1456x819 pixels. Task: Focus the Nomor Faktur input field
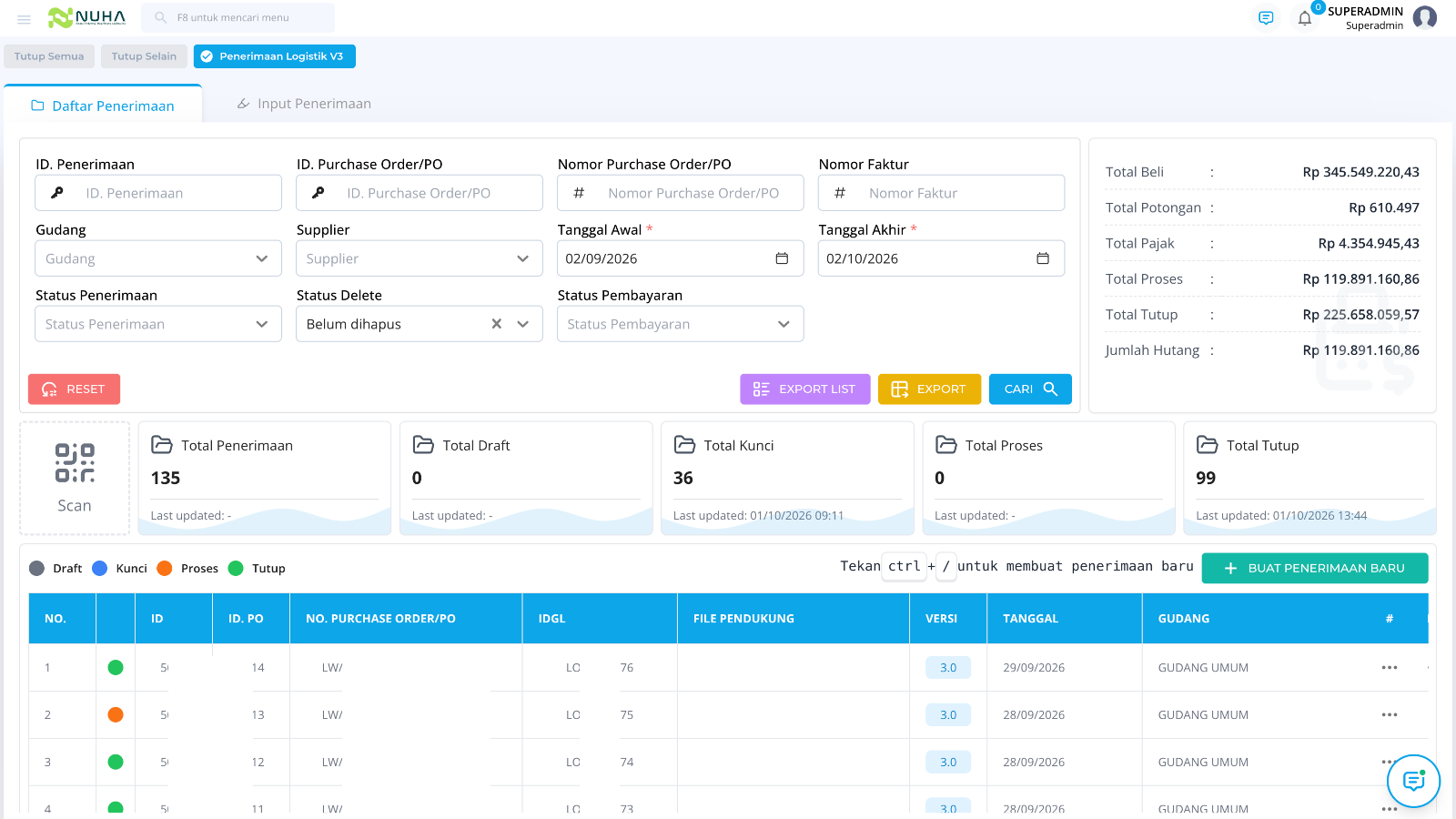coord(942,193)
